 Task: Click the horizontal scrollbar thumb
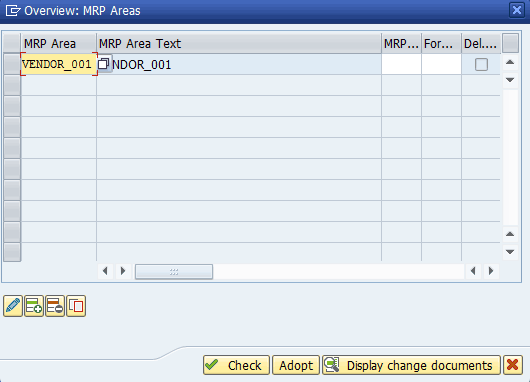(174, 271)
